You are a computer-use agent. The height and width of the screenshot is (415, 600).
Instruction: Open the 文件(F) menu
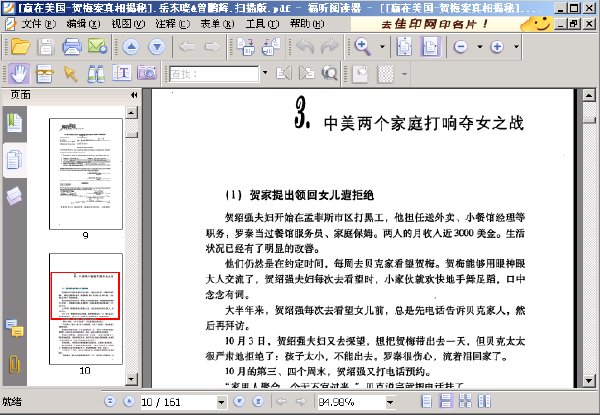[x=38, y=24]
